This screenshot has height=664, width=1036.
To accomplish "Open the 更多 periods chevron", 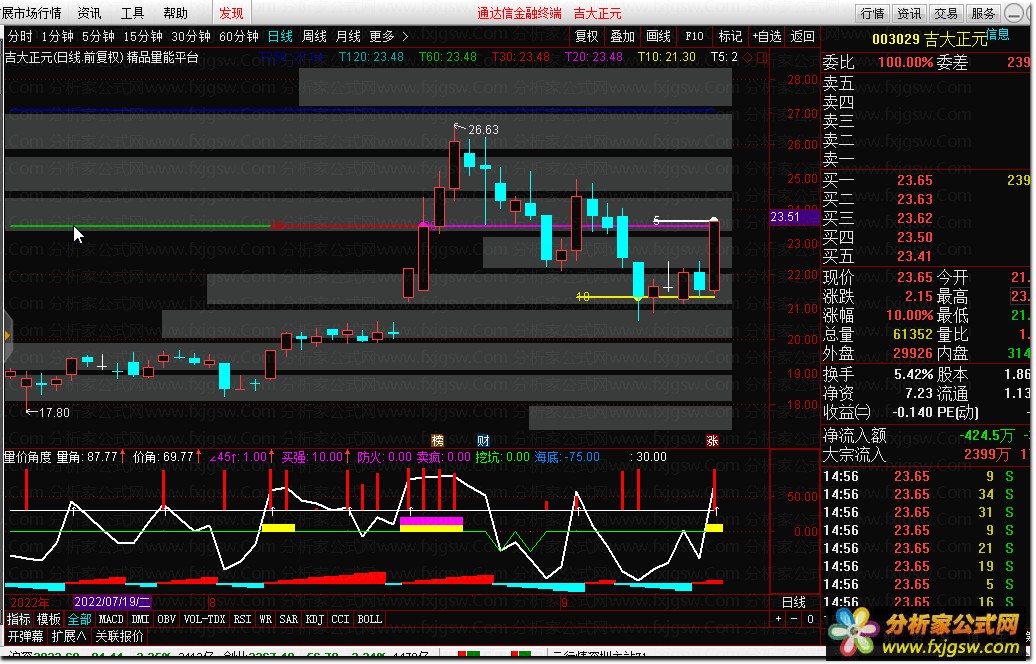I will (x=405, y=36).
